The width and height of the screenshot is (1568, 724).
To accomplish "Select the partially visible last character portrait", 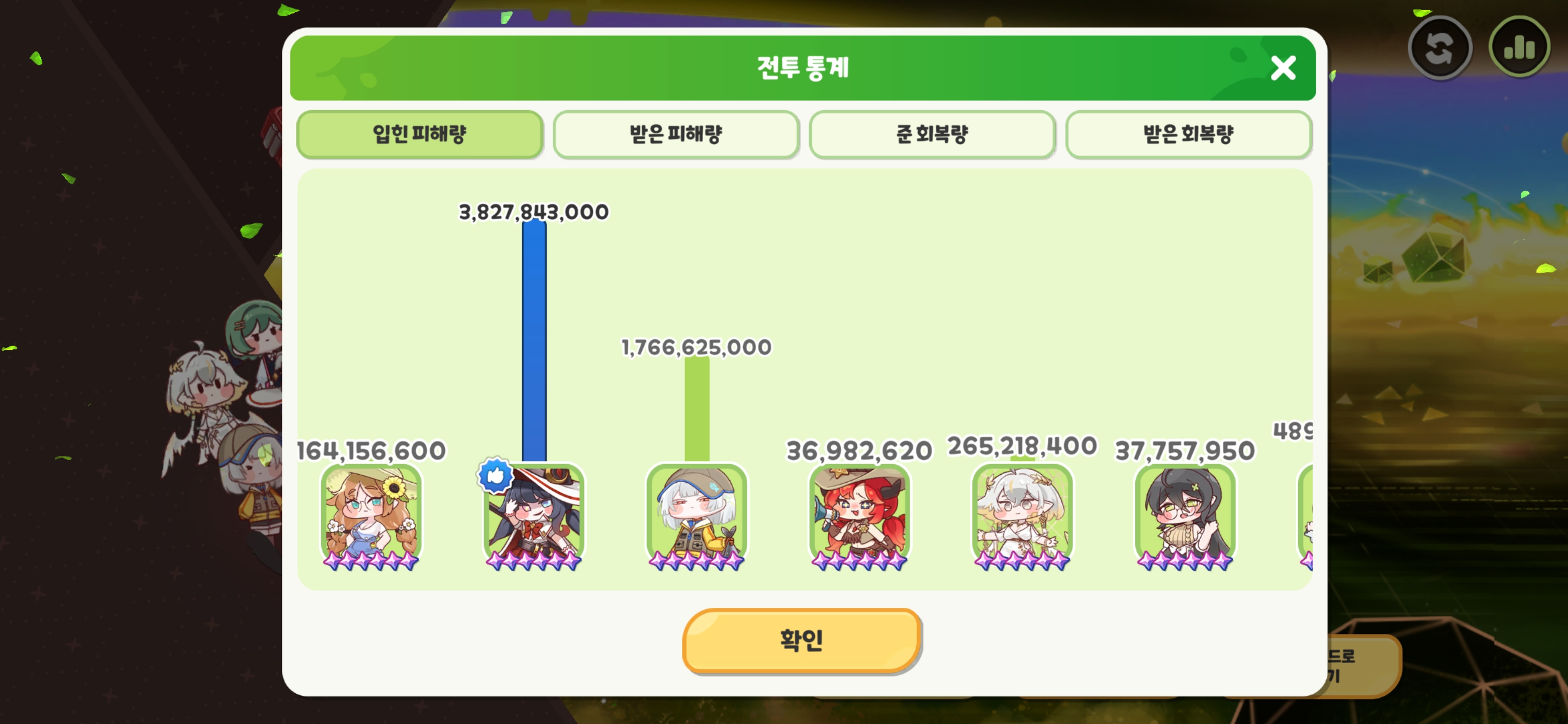I will (1306, 516).
